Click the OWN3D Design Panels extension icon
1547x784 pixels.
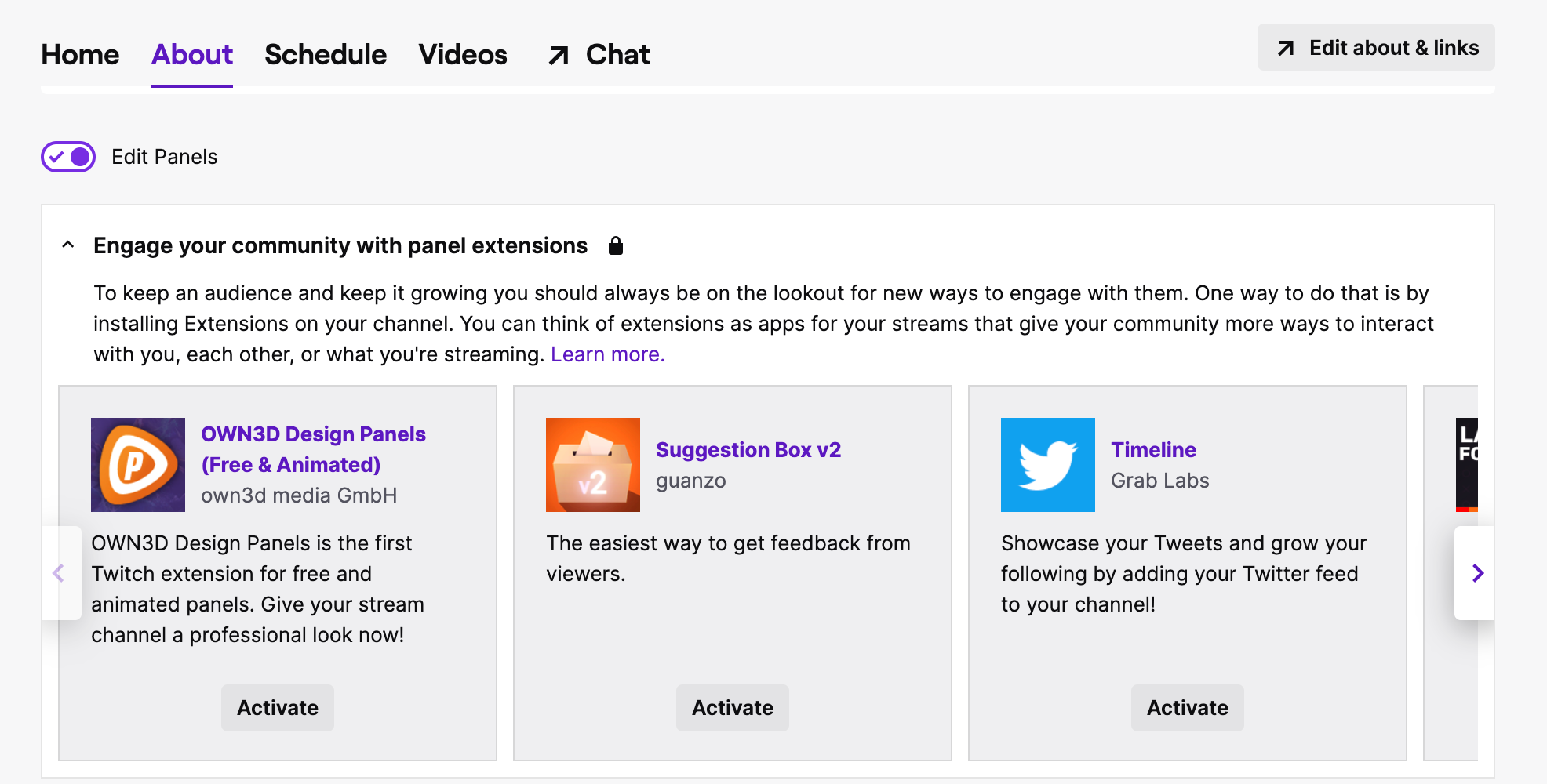[x=137, y=464]
